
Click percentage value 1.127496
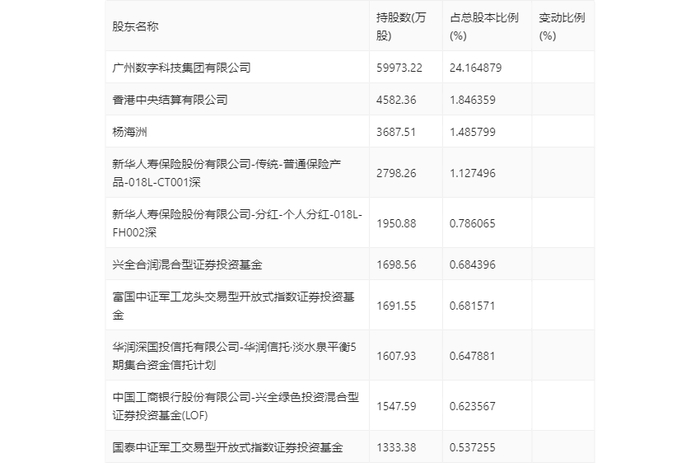tap(472, 173)
